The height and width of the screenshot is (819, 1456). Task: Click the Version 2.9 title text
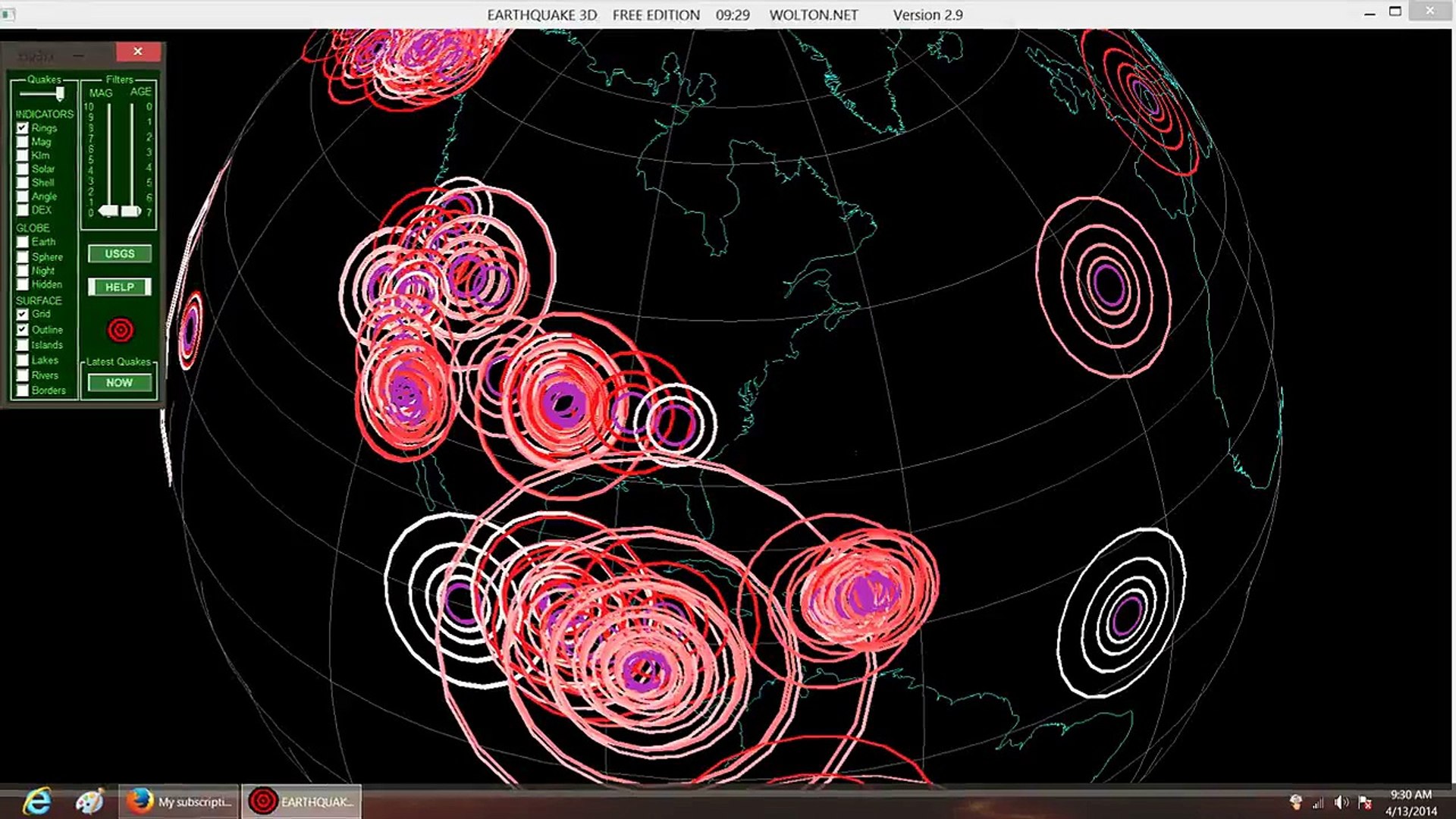tap(928, 15)
